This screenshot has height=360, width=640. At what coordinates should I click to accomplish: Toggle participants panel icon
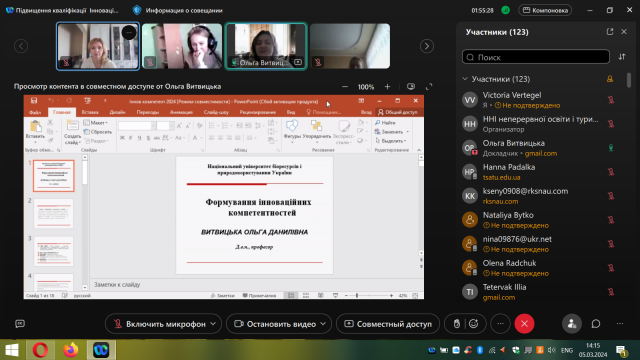click(x=572, y=324)
